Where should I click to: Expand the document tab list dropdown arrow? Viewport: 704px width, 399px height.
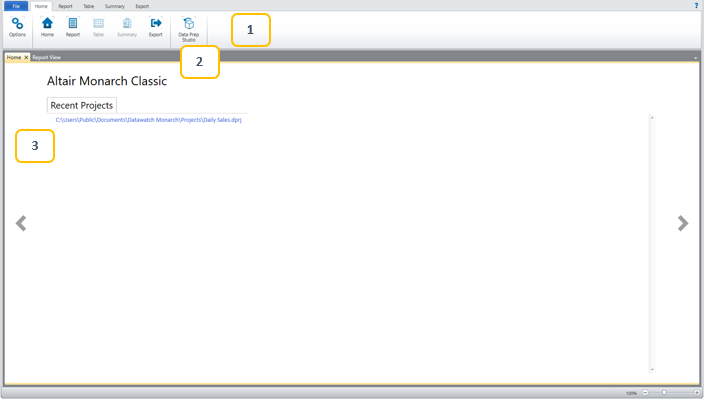695,58
